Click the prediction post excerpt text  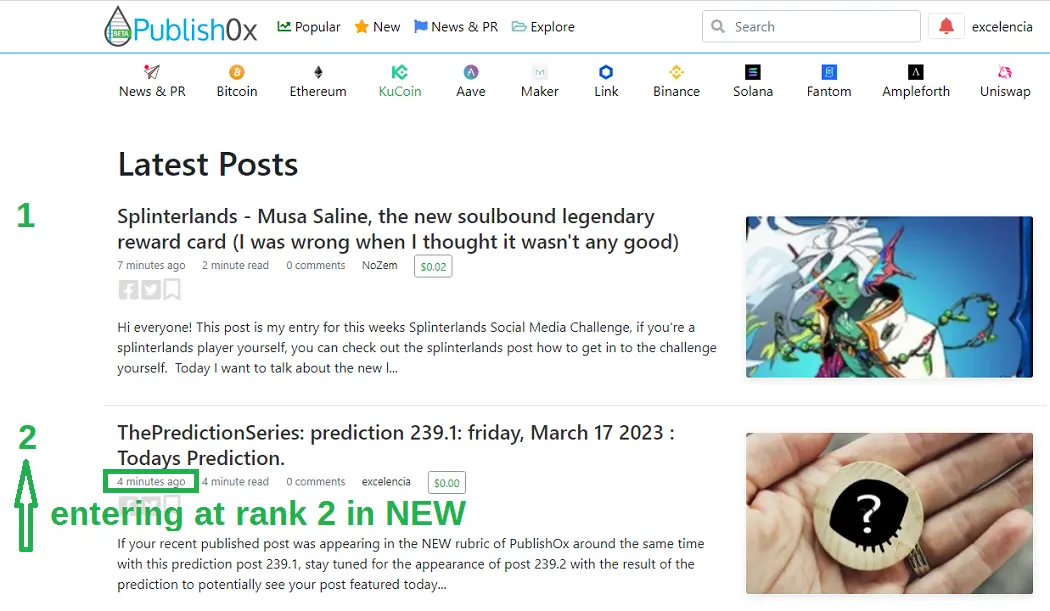tap(410, 564)
